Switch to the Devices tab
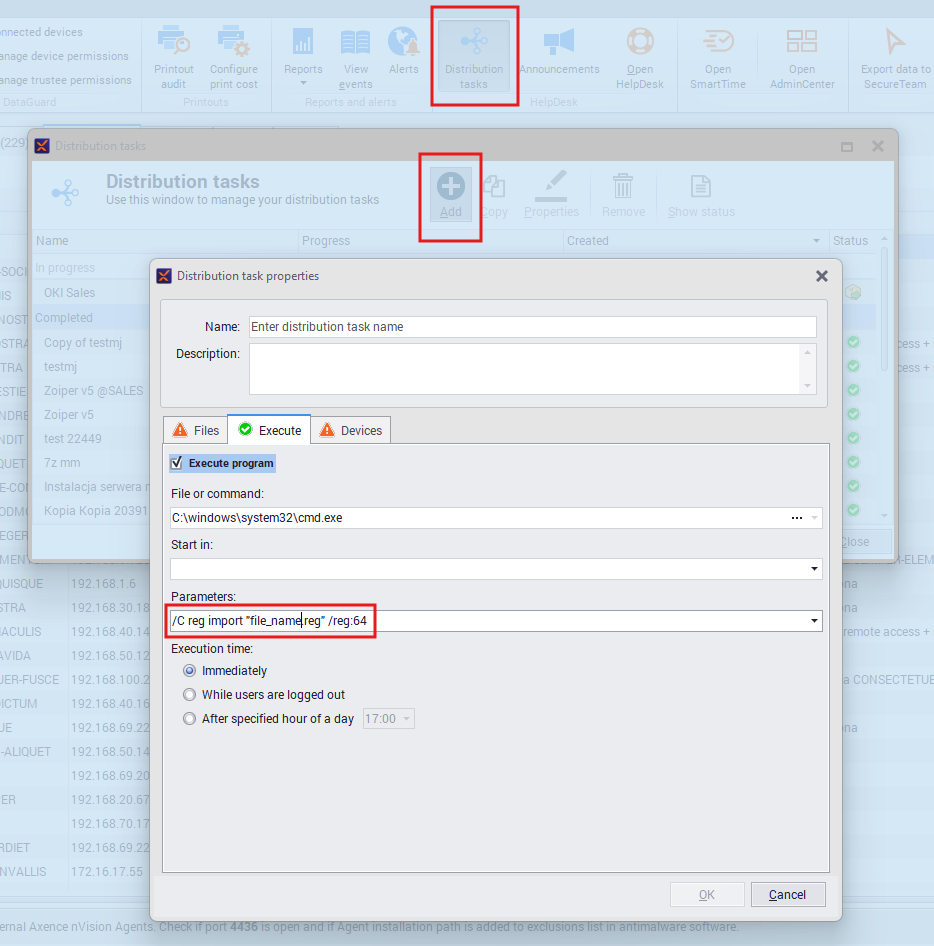Screen dimensions: 934x946 pyautogui.click(x=350, y=430)
